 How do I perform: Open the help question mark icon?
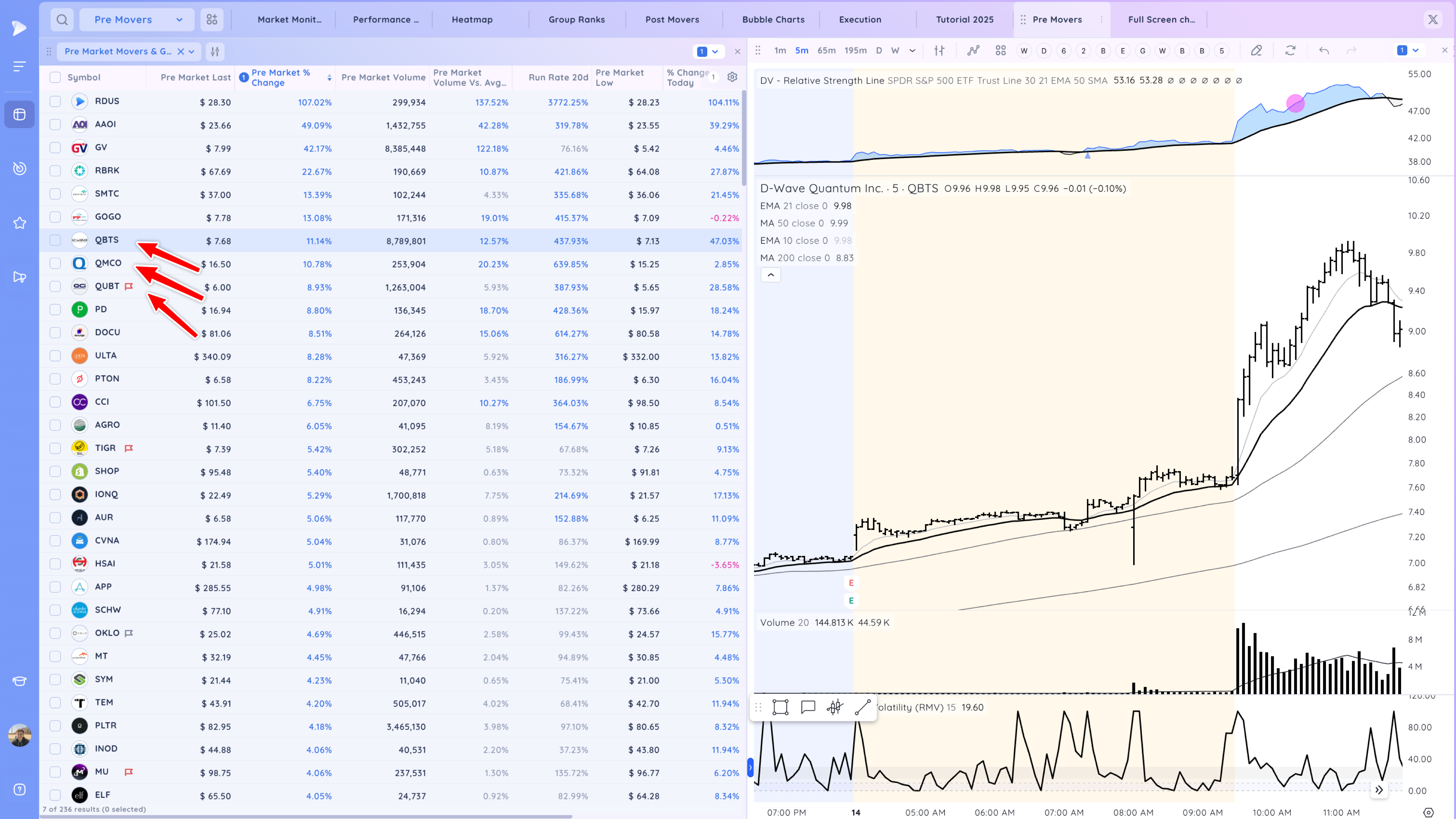coord(19,790)
